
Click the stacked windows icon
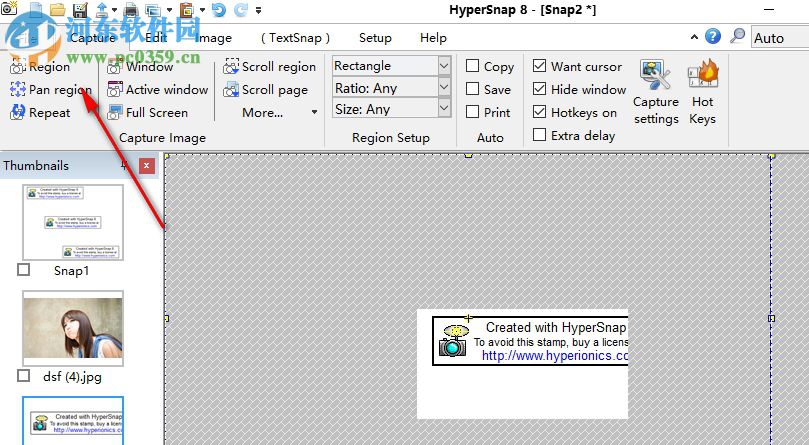click(153, 10)
